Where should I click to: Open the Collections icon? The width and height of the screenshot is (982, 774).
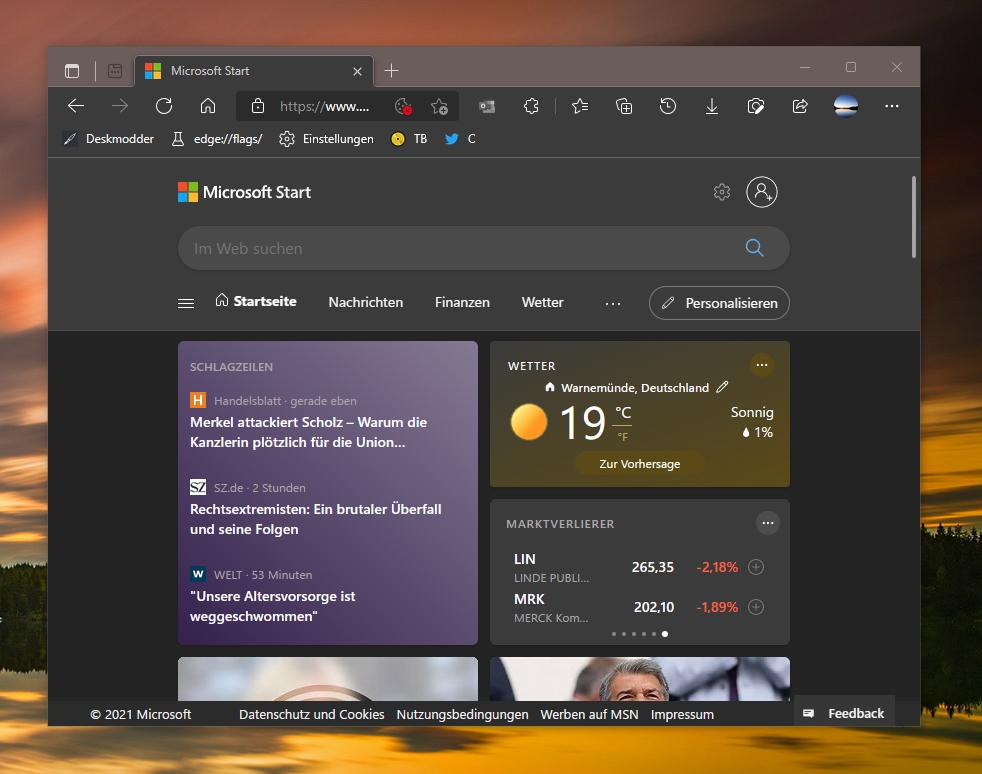(624, 106)
